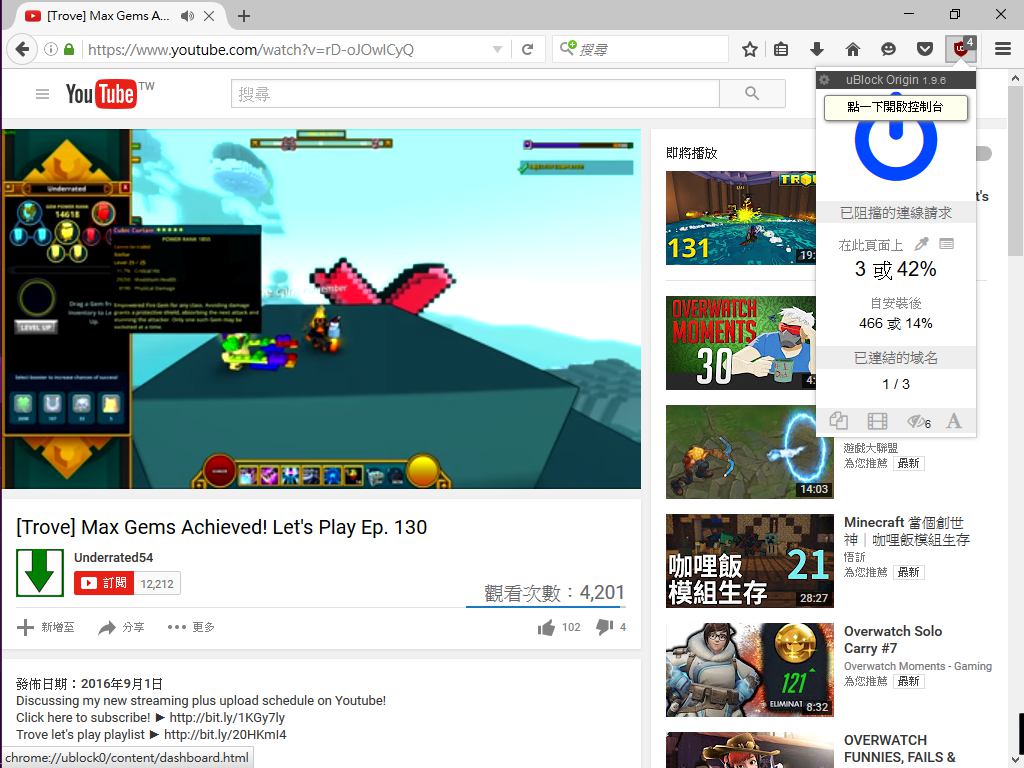Toggle uBlock cosmetic filtering eye icon
The image size is (1024, 768).
(917, 421)
